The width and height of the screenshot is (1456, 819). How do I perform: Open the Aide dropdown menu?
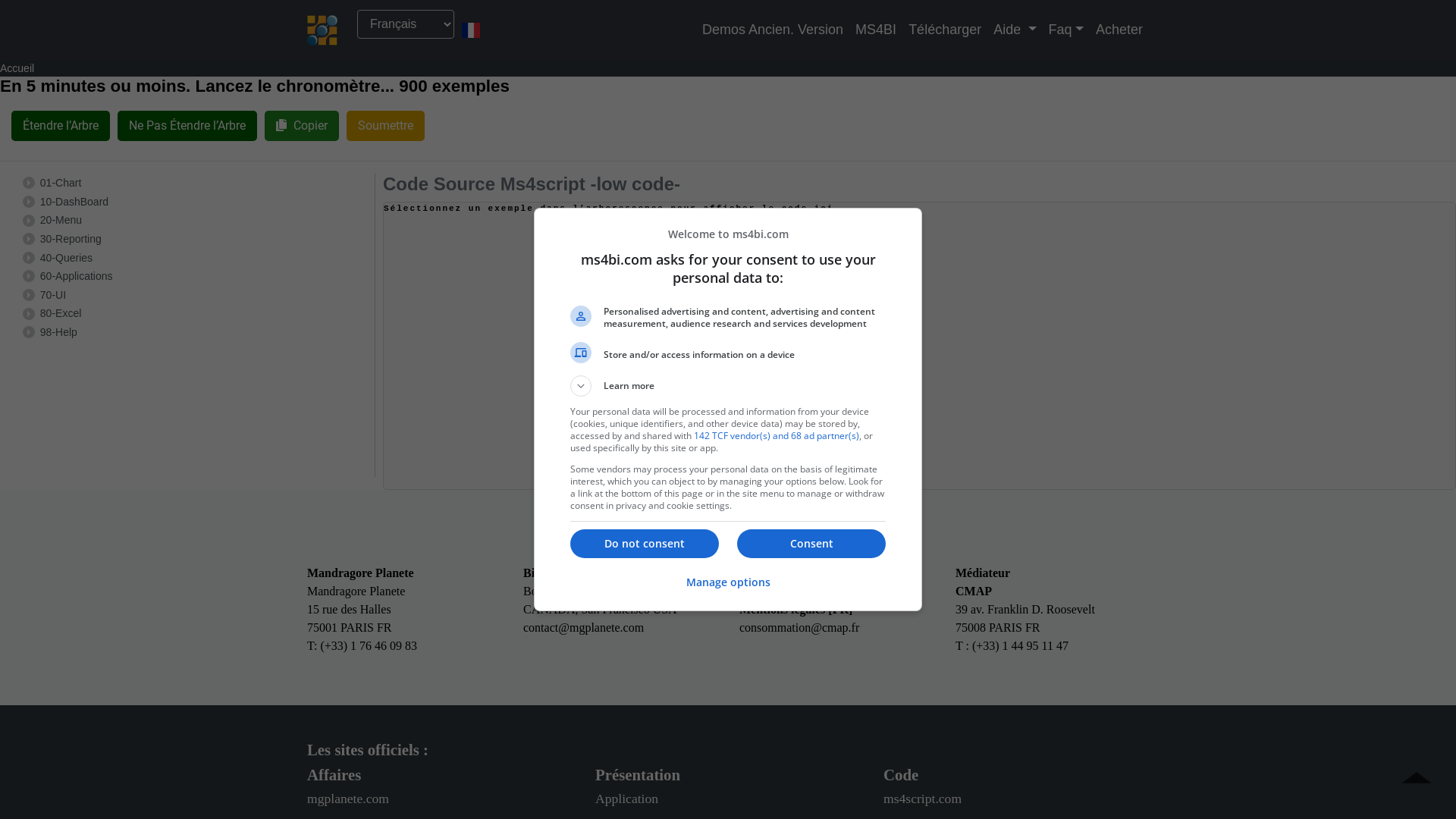(x=1014, y=30)
